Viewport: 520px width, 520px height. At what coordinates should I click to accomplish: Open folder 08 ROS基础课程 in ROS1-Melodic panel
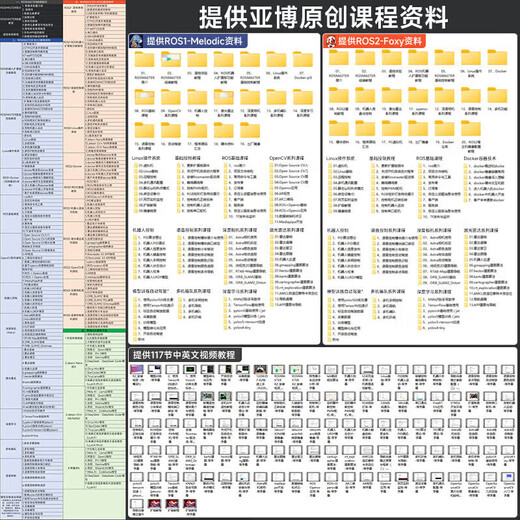[144, 97]
